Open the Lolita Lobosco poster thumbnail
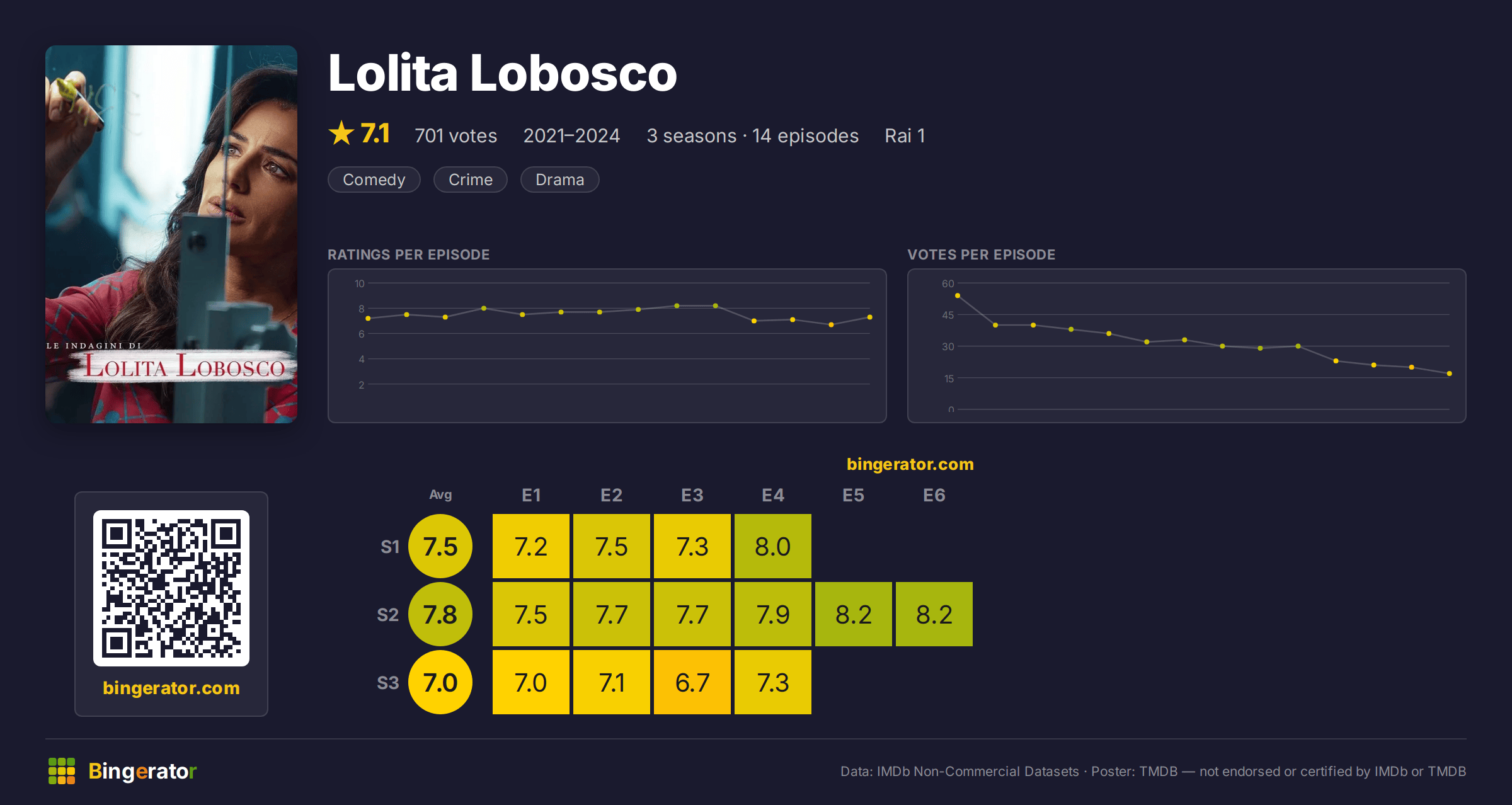The height and width of the screenshot is (805, 1512). click(x=171, y=234)
